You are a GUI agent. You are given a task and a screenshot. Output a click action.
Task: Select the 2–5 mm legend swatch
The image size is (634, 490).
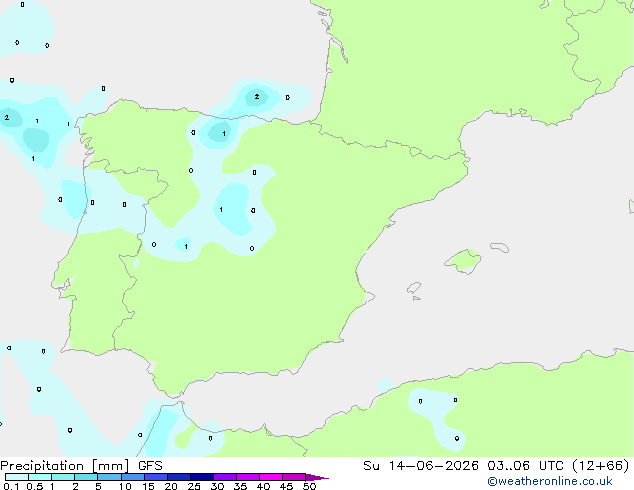86,477
